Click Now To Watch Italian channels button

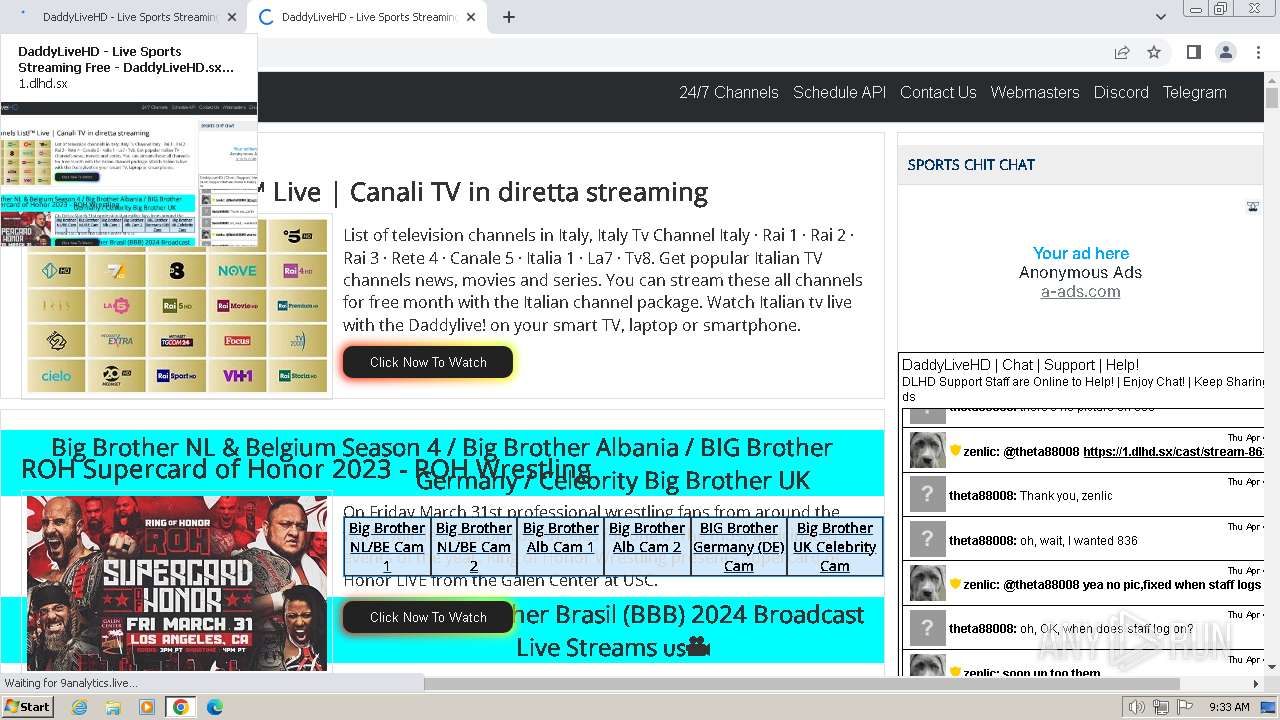coord(428,362)
